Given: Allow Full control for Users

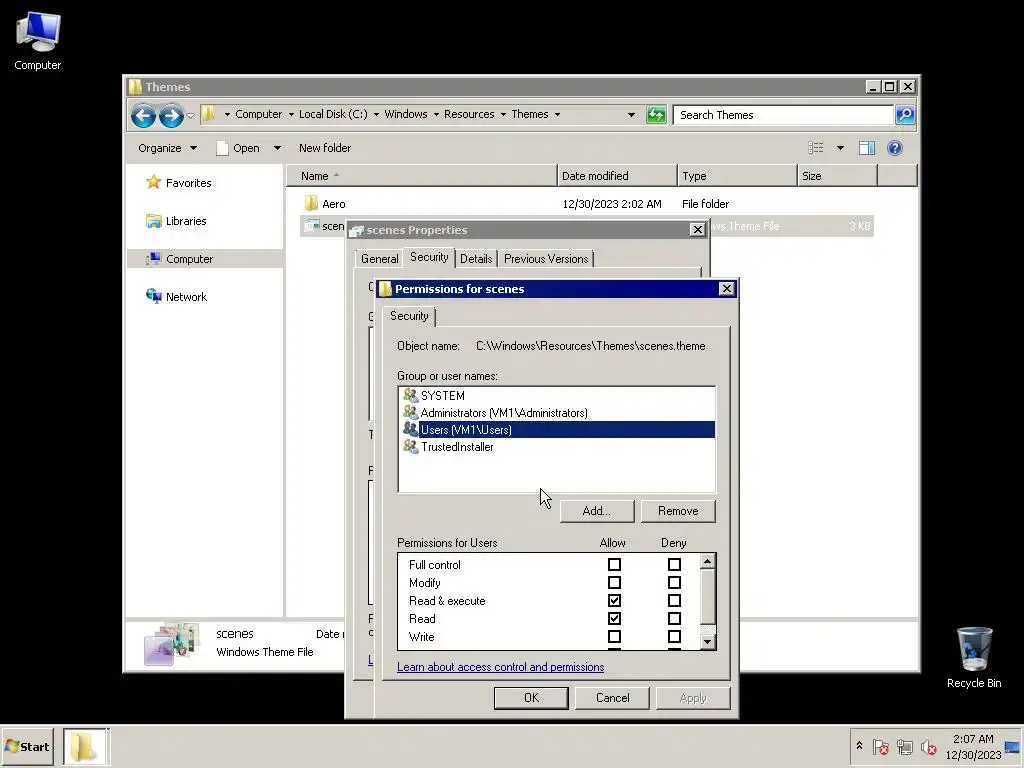Looking at the screenshot, I should [614, 564].
